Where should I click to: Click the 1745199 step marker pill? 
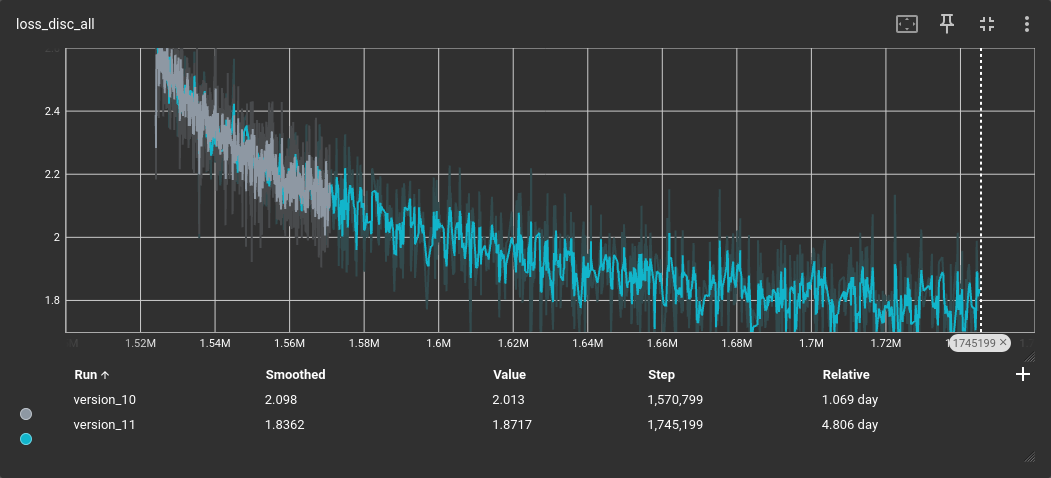tap(973, 343)
